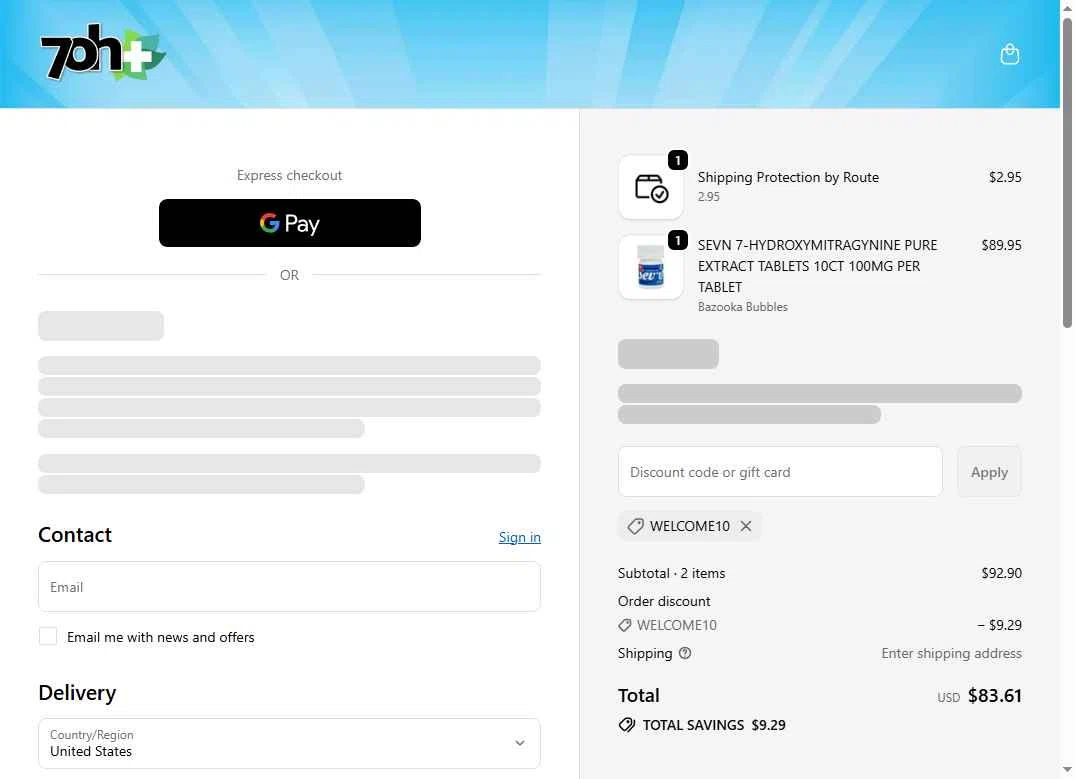The width and height of the screenshot is (1075, 779).
Task: Open the Country/Region dropdown
Action: click(289, 743)
